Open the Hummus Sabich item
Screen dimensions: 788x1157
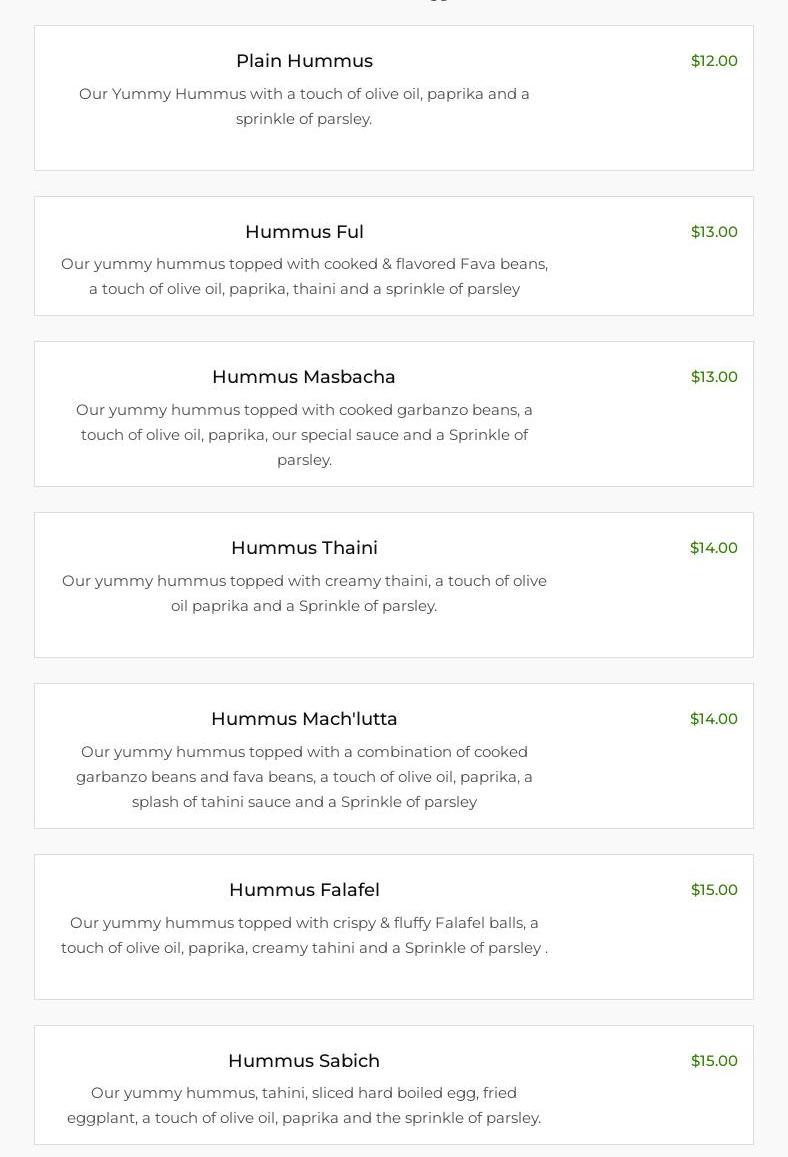click(304, 1061)
